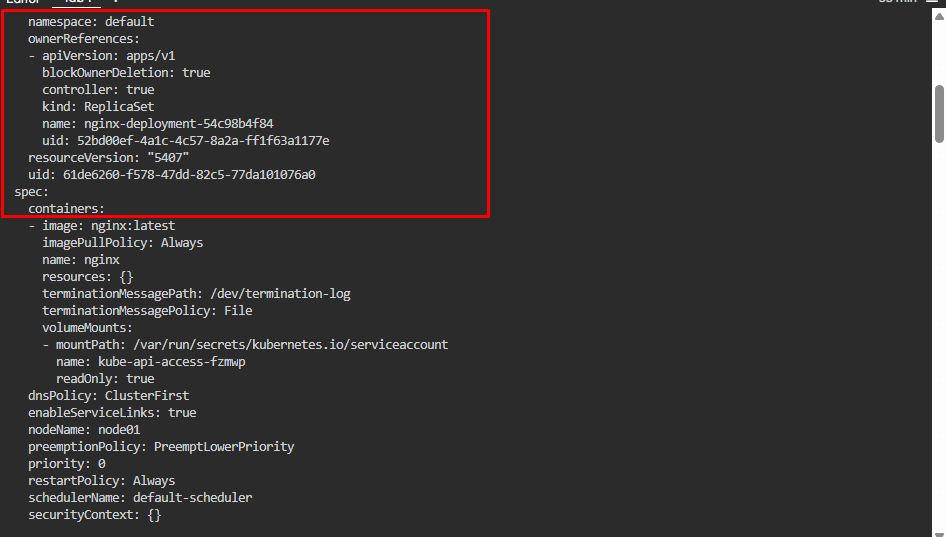Click the resourceVersion "5407" line

(108, 157)
